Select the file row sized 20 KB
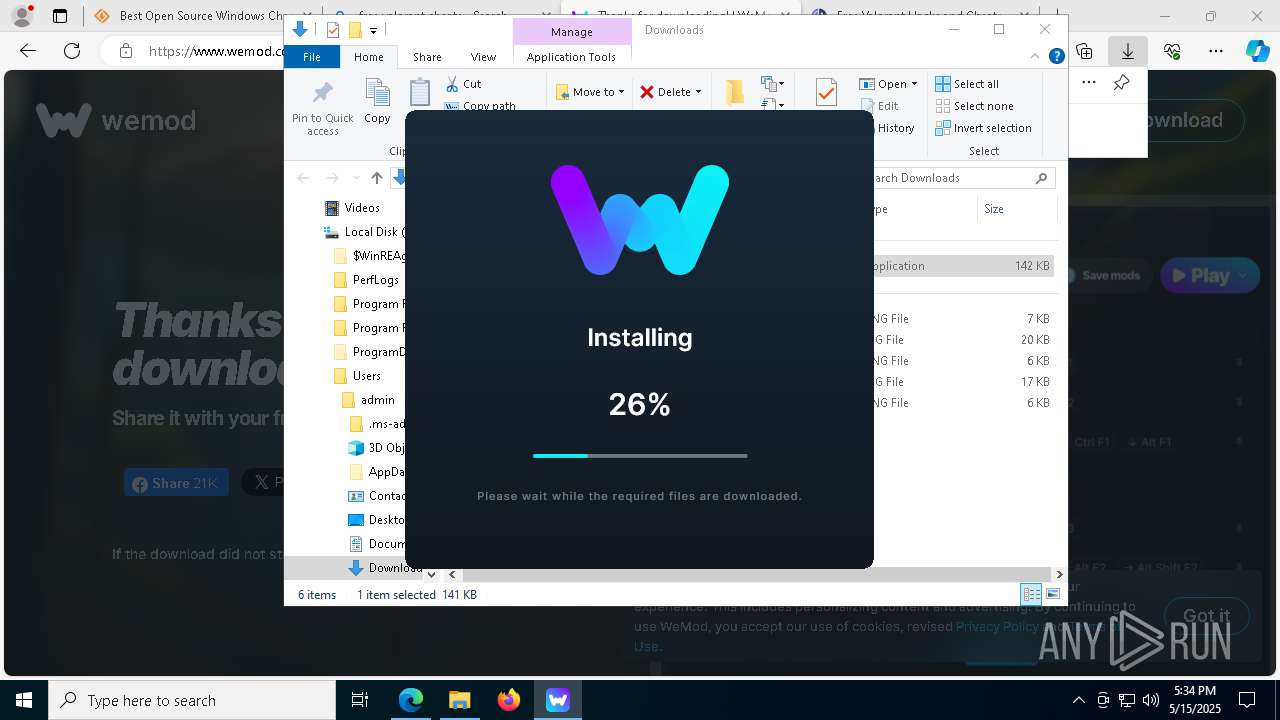 (963, 340)
